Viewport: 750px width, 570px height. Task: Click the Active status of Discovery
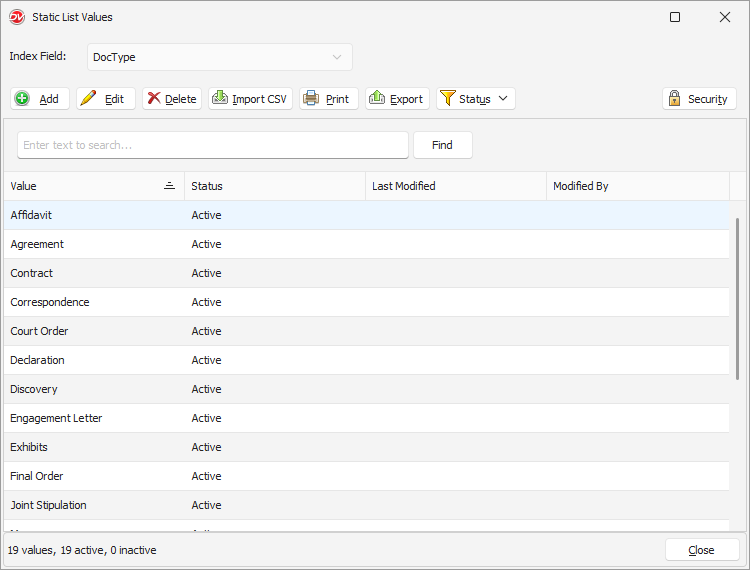206,389
